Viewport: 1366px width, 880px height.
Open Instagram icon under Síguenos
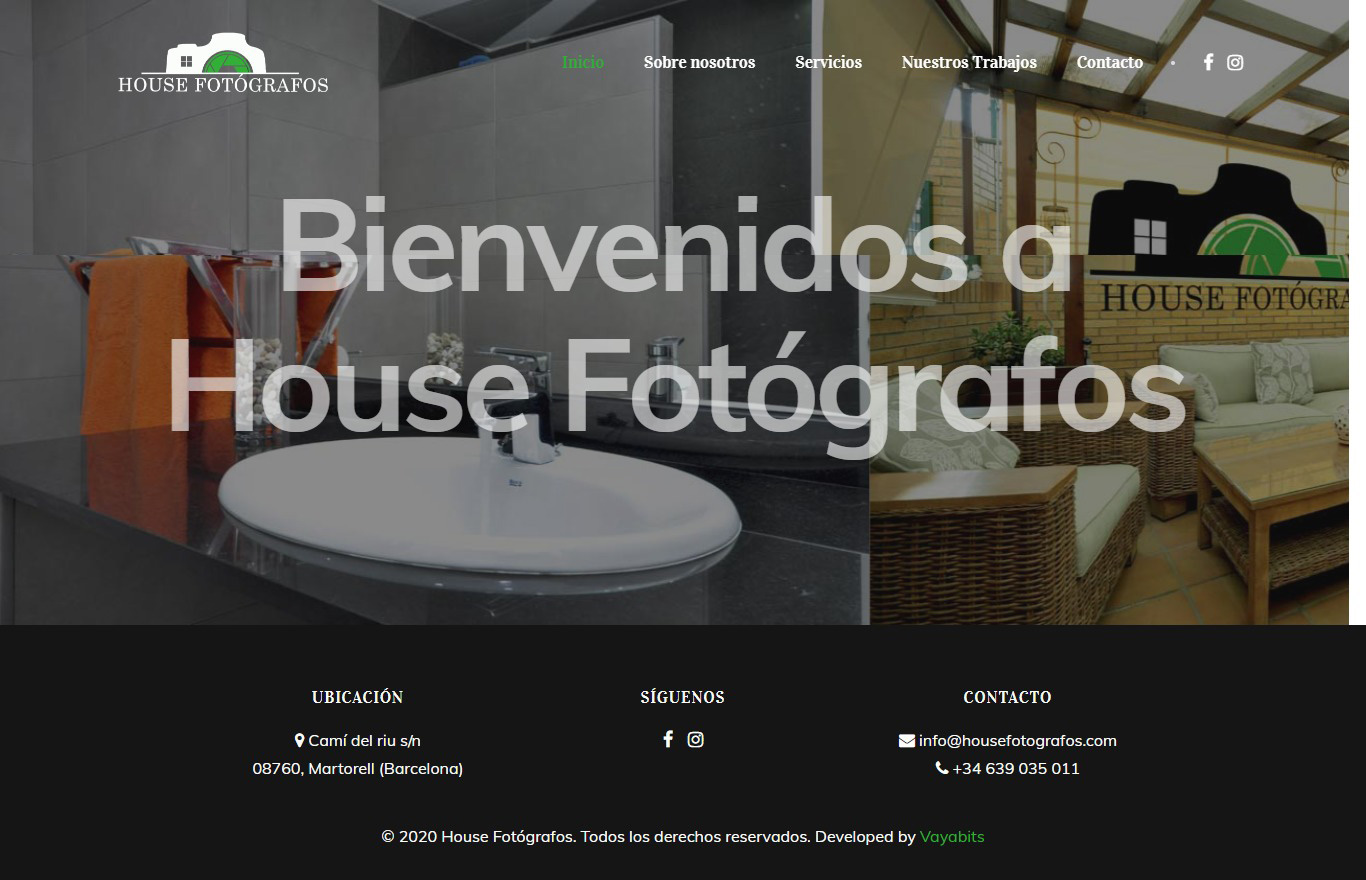(696, 739)
